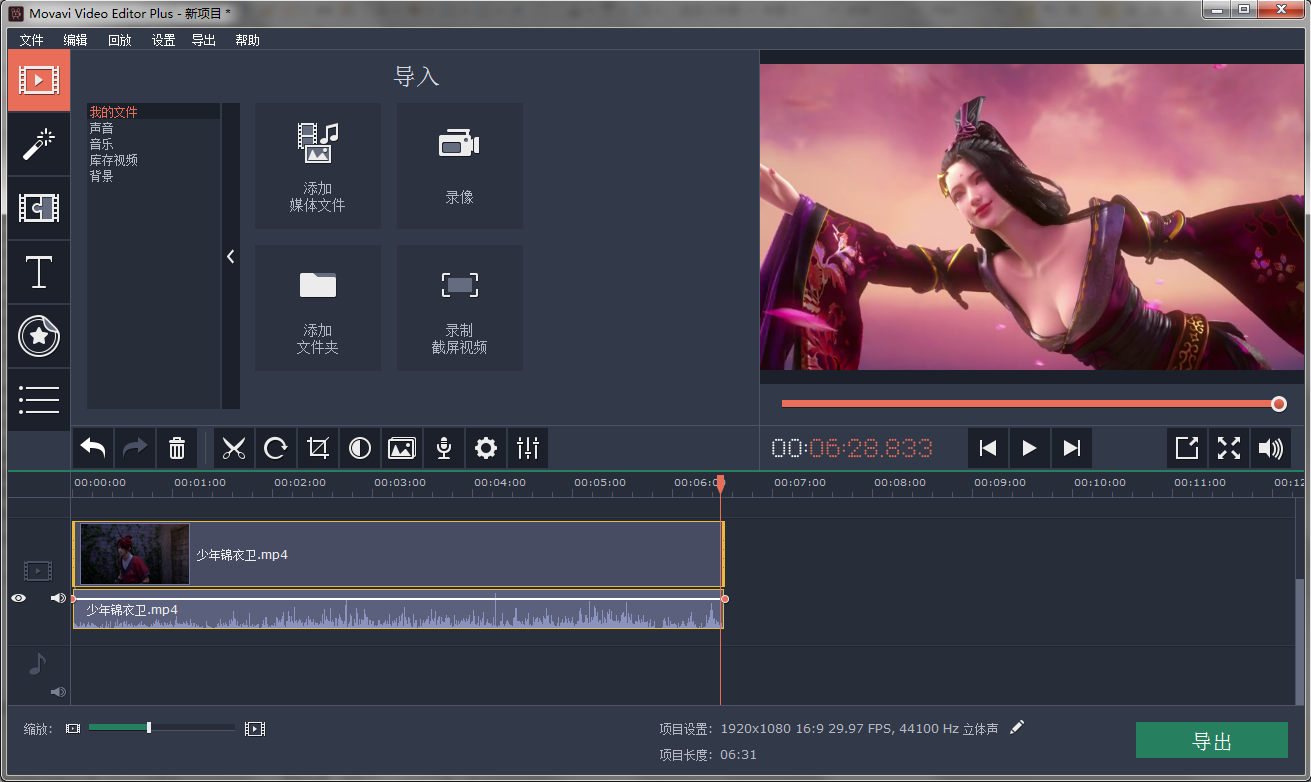Select the Crop tool
This screenshot has height=782, width=1311.
[x=318, y=448]
